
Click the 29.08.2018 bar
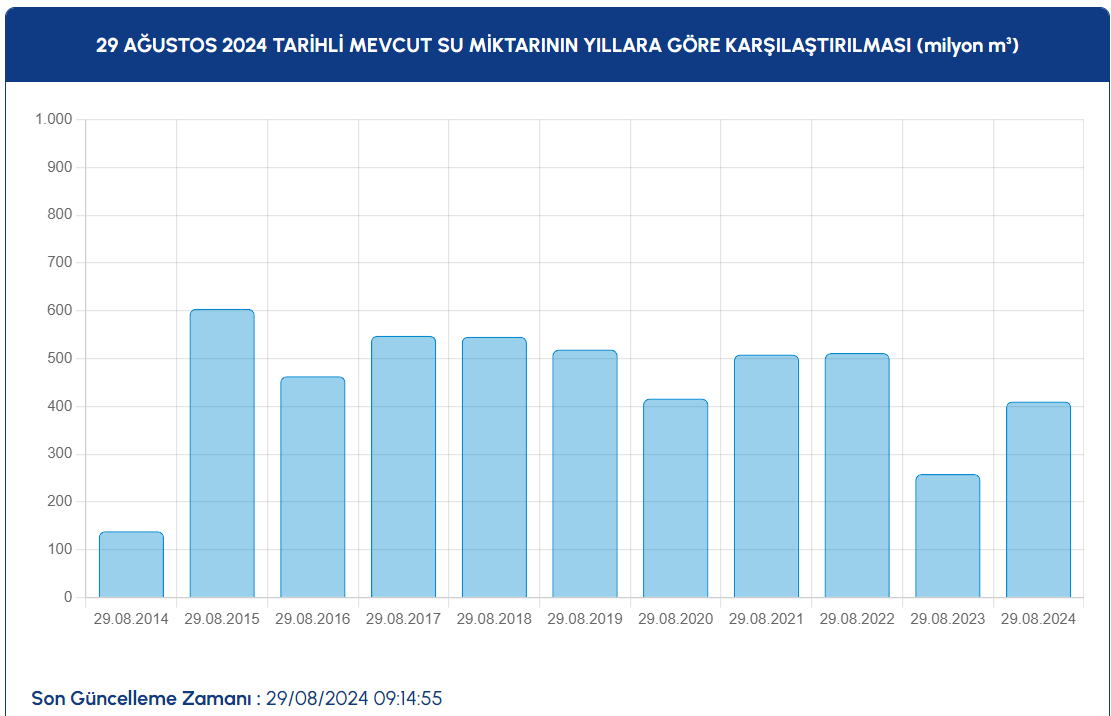pos(494,467)
